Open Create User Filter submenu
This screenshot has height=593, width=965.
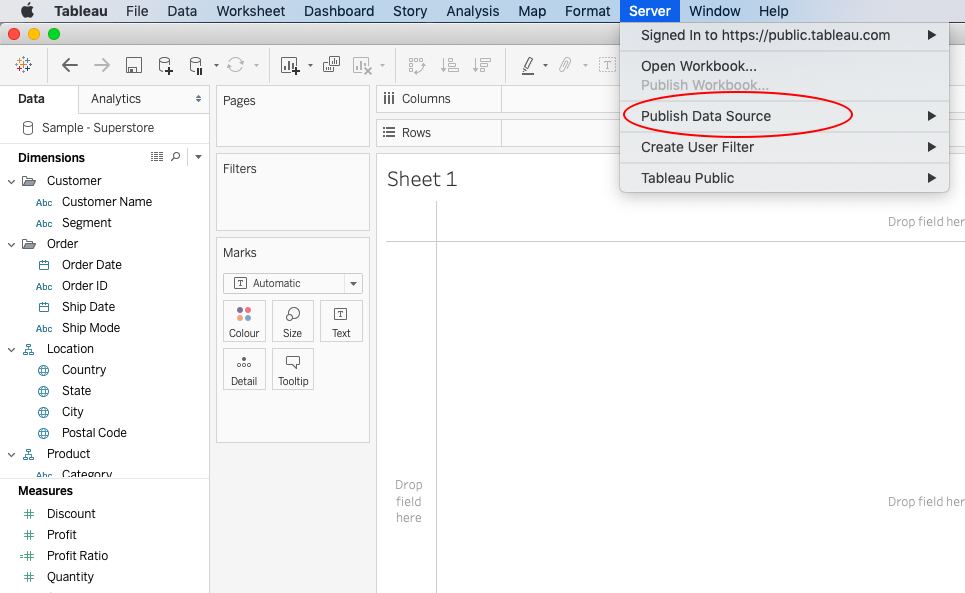click(x=784, y=147)
